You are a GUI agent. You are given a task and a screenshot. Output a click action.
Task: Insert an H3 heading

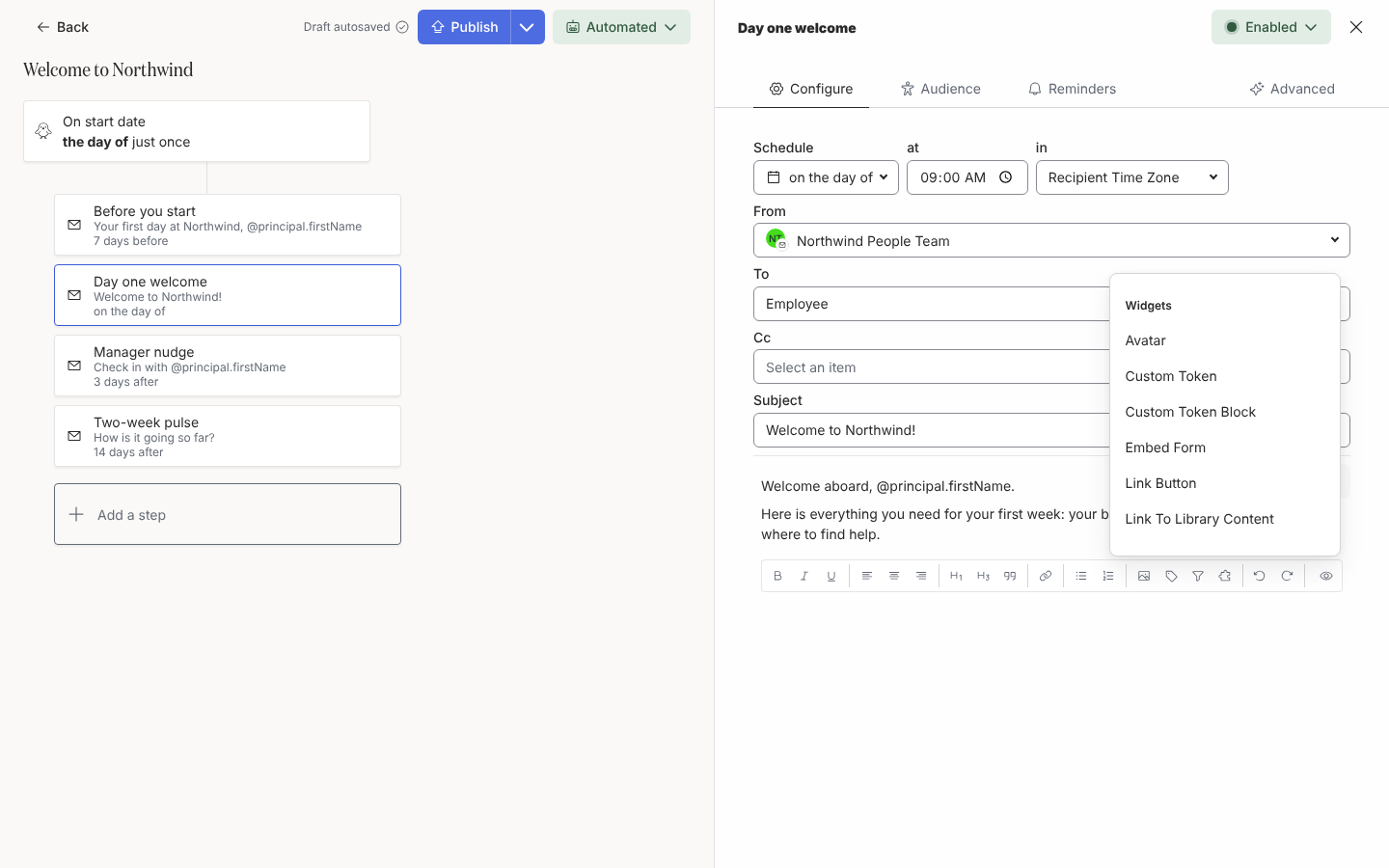[x=983, y=576]
